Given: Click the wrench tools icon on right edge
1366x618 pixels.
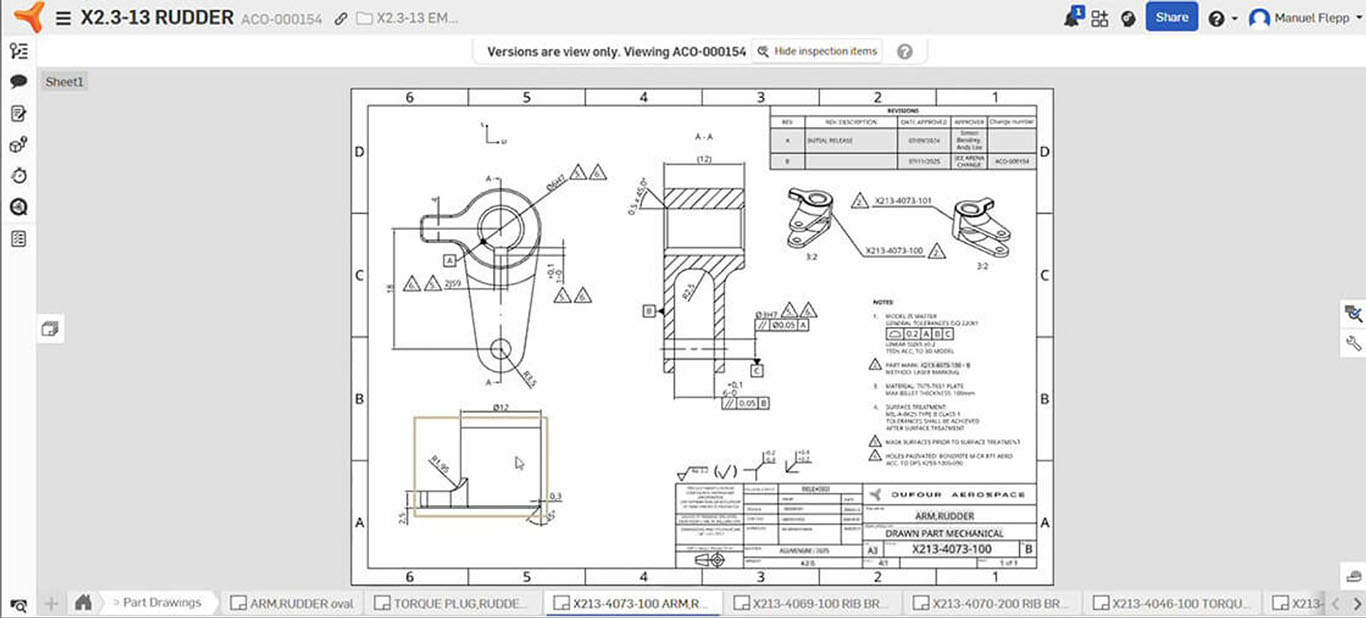Looking at the screenshot, I should tap(1355, 343).
